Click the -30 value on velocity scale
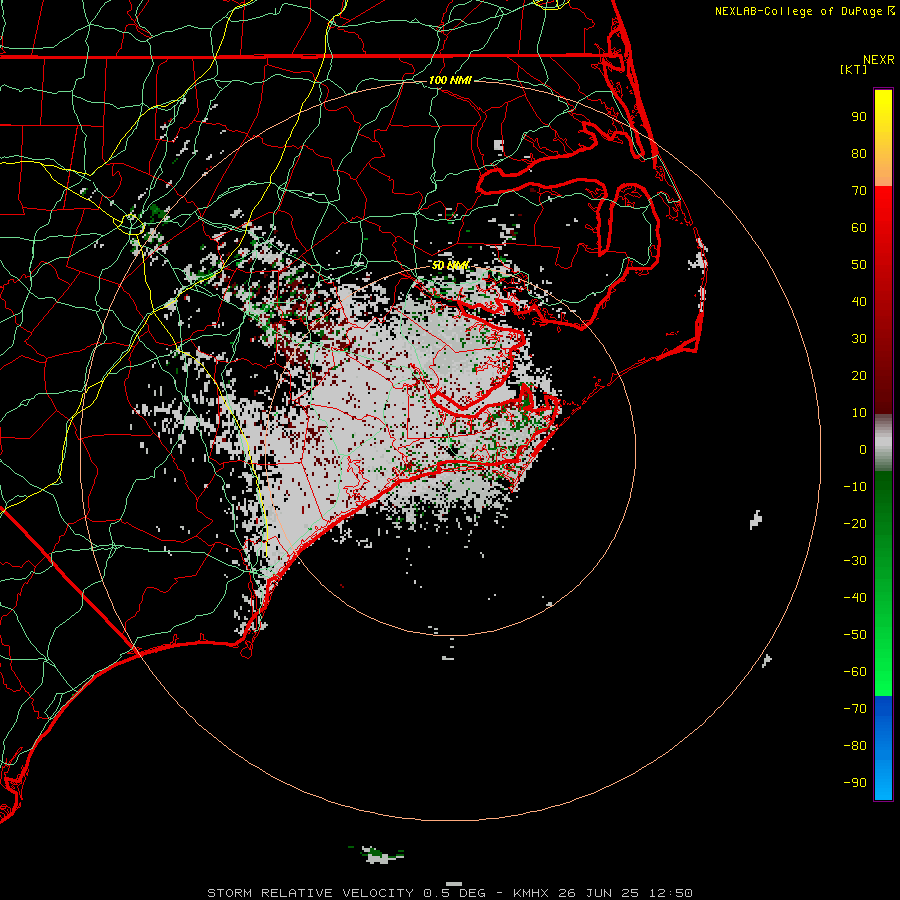Image resolution: width=900 pixels, height=900 pixels. click(855, 561)
